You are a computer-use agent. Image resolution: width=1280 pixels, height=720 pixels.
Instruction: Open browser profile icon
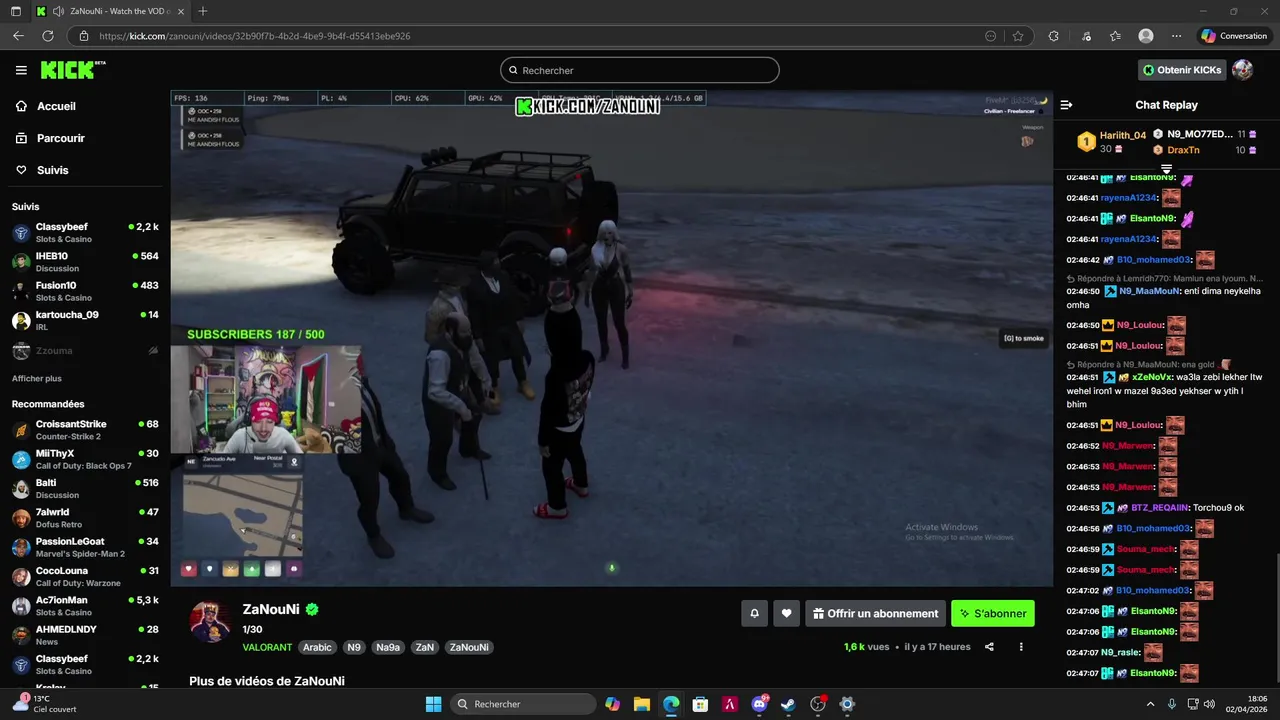(1146, 36)
